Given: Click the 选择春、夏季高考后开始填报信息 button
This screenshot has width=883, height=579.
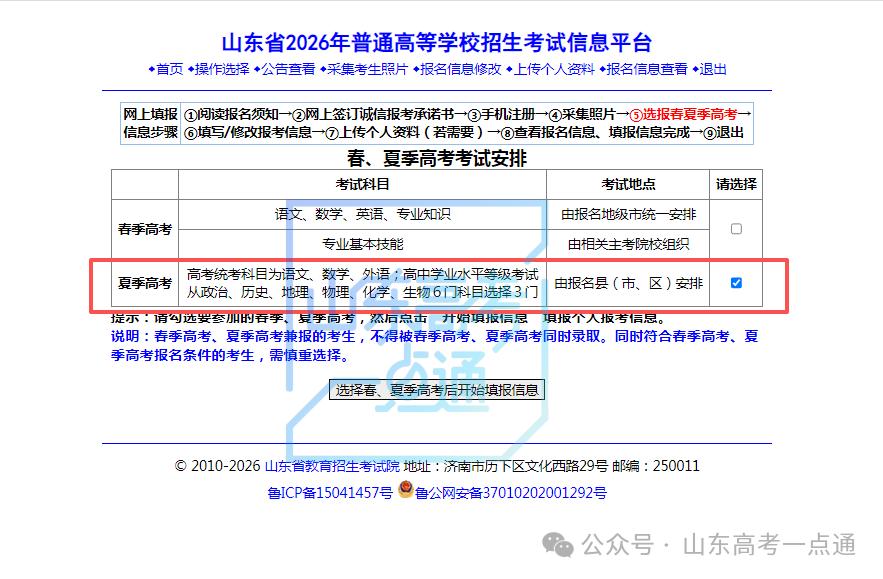Looking at the screenshot, I should coord(437,390).
